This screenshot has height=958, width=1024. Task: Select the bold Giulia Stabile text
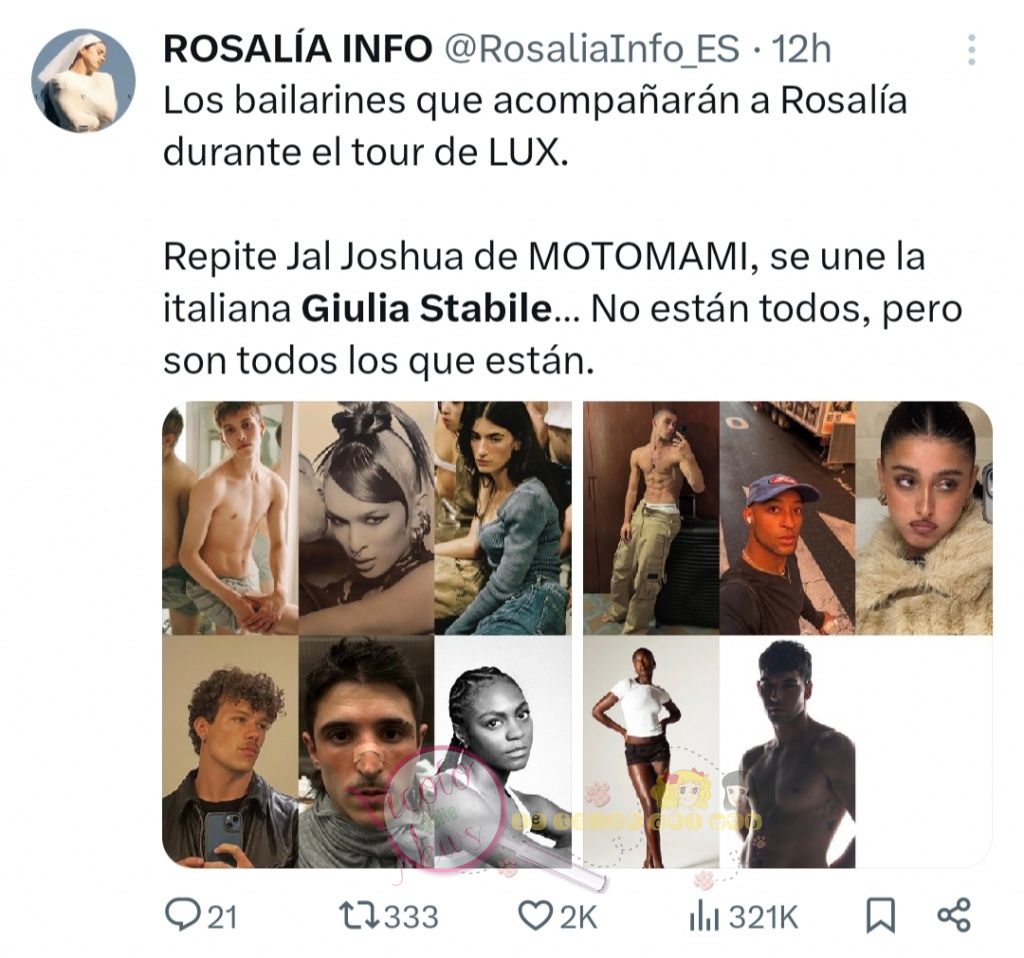(427, 309)
